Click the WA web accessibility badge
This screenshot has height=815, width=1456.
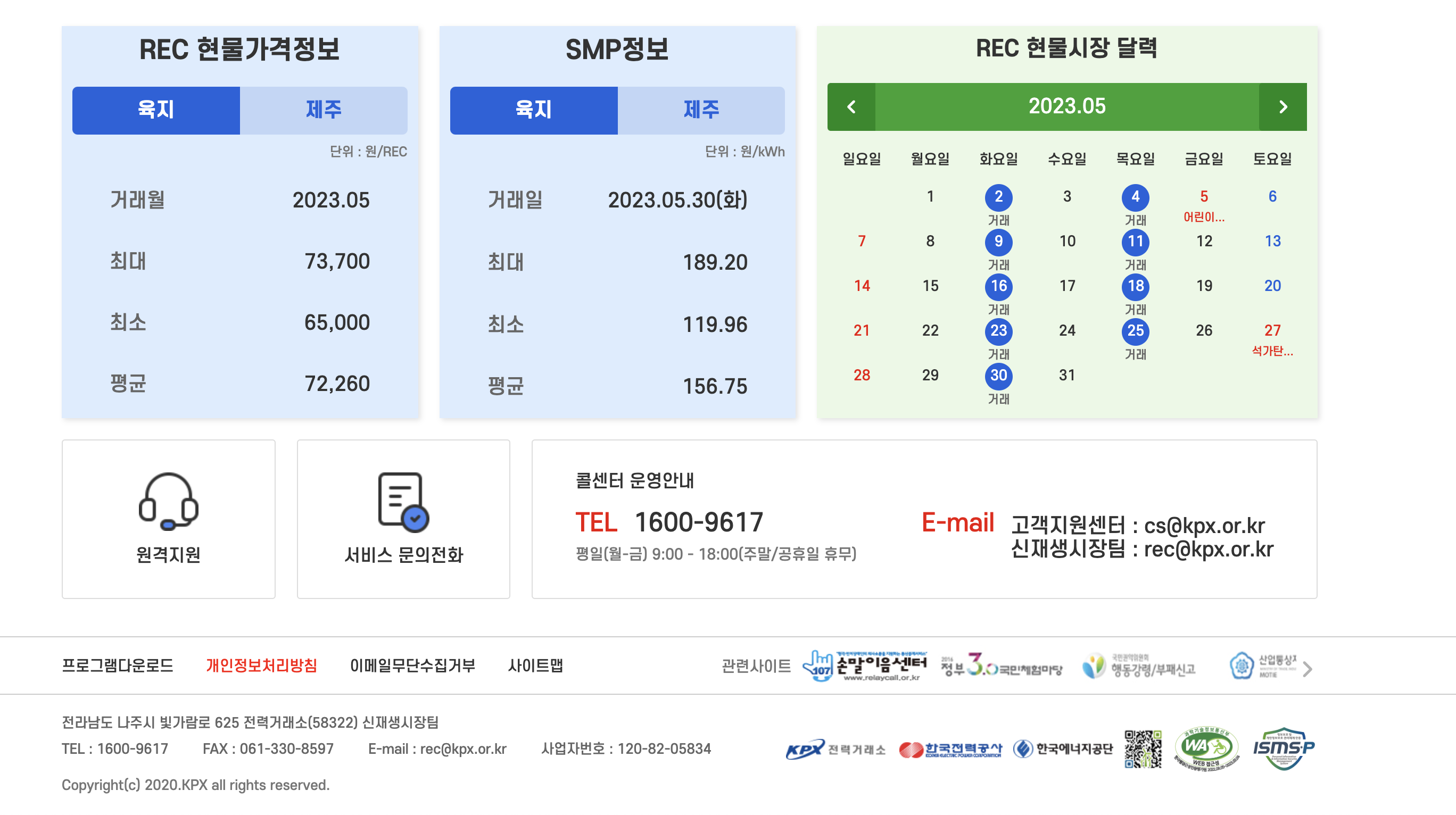pos(1206,749)
